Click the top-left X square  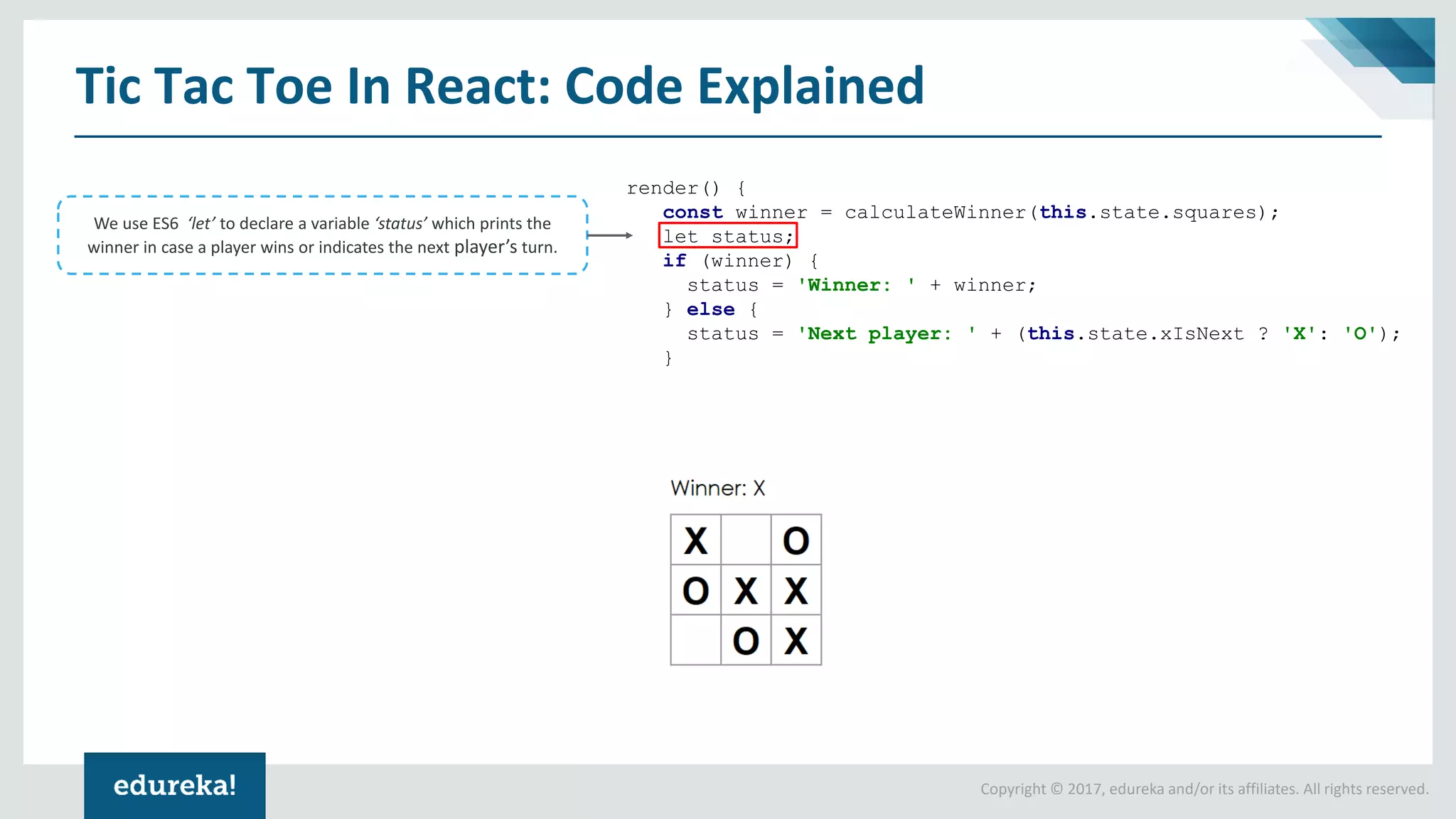[695, 540]
